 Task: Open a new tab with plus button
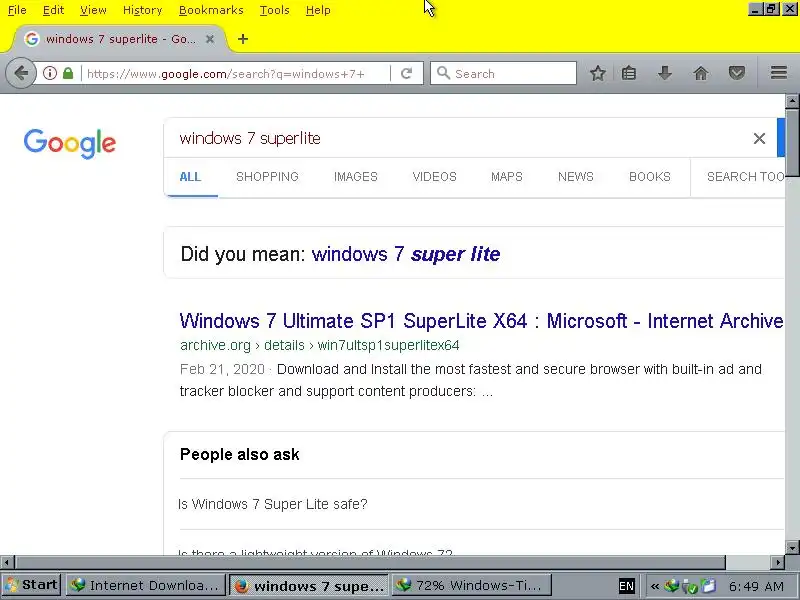tap(243, 39)
